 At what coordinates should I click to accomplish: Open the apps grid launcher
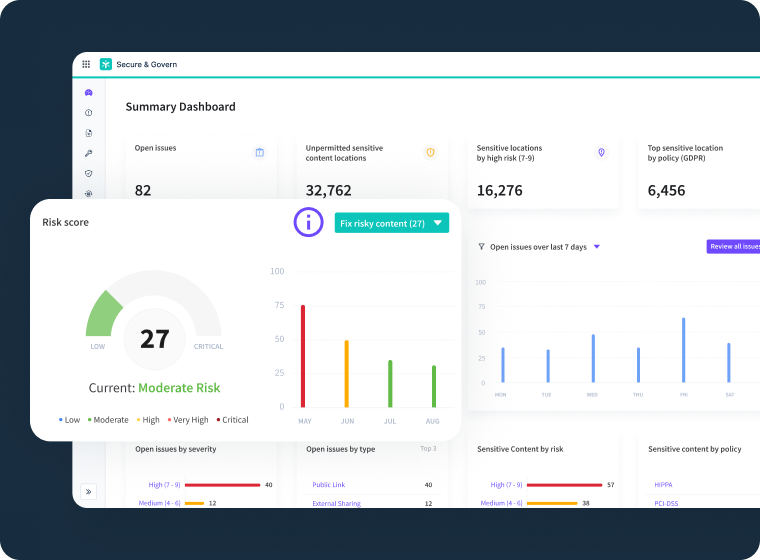[x=86, y=64]
